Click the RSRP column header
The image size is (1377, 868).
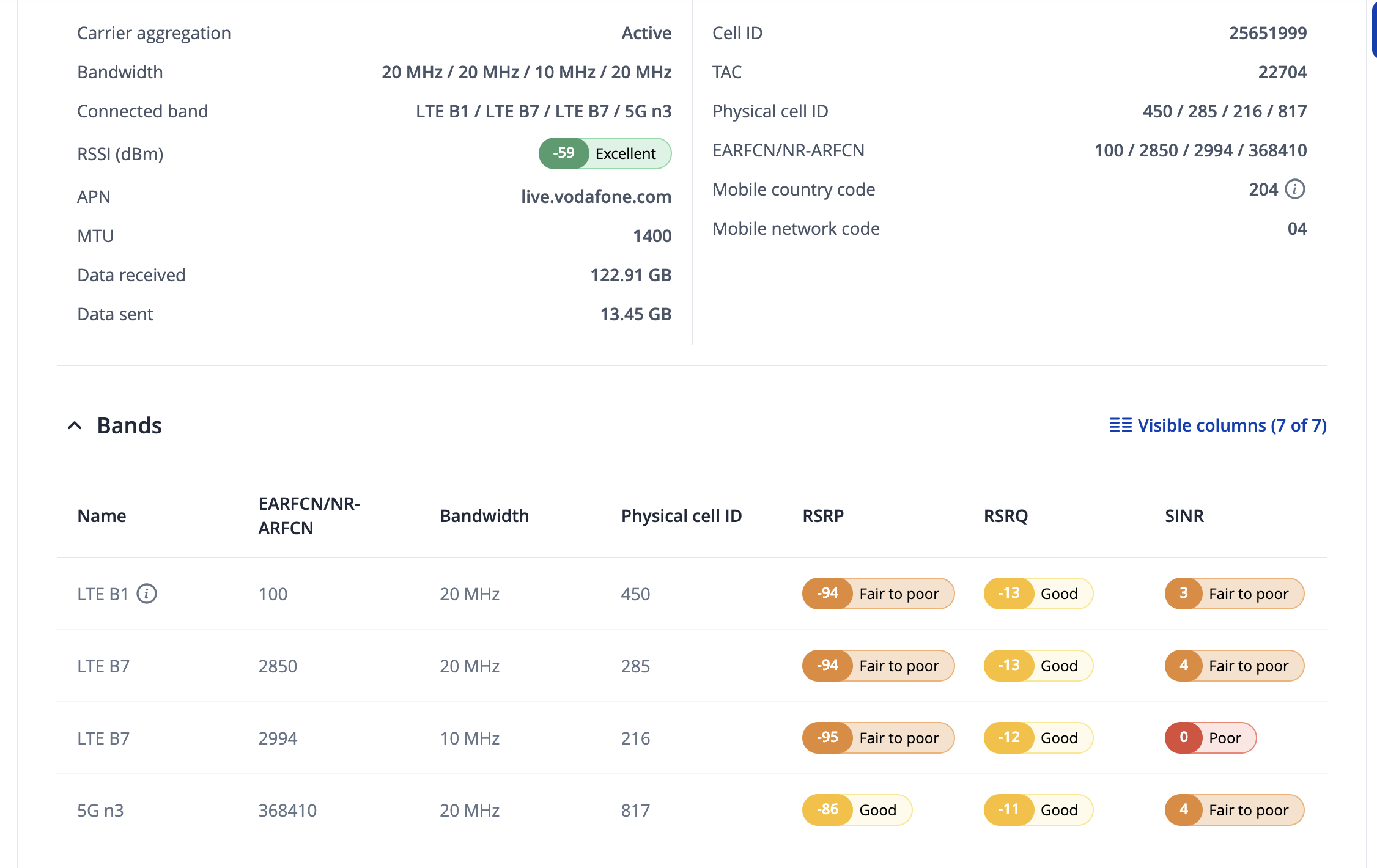(822, 516)
